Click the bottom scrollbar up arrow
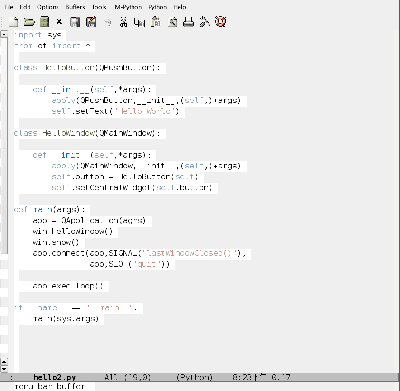The image size is (400, 391). 4,362
